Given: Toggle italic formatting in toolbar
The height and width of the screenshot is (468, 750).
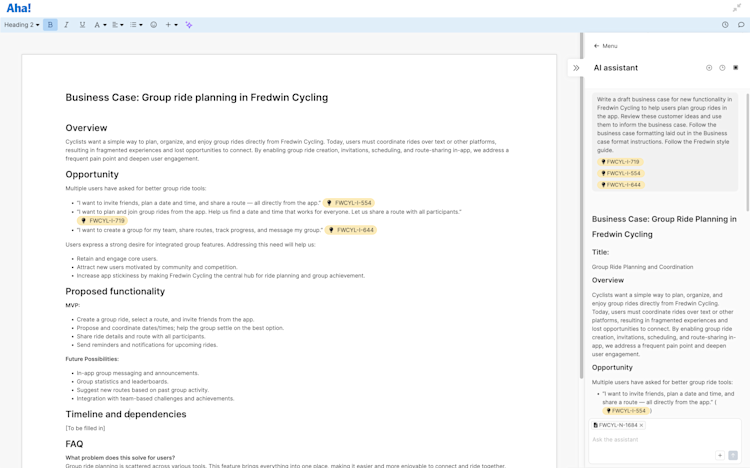Looking at the screenshot, I should [66, 25].
